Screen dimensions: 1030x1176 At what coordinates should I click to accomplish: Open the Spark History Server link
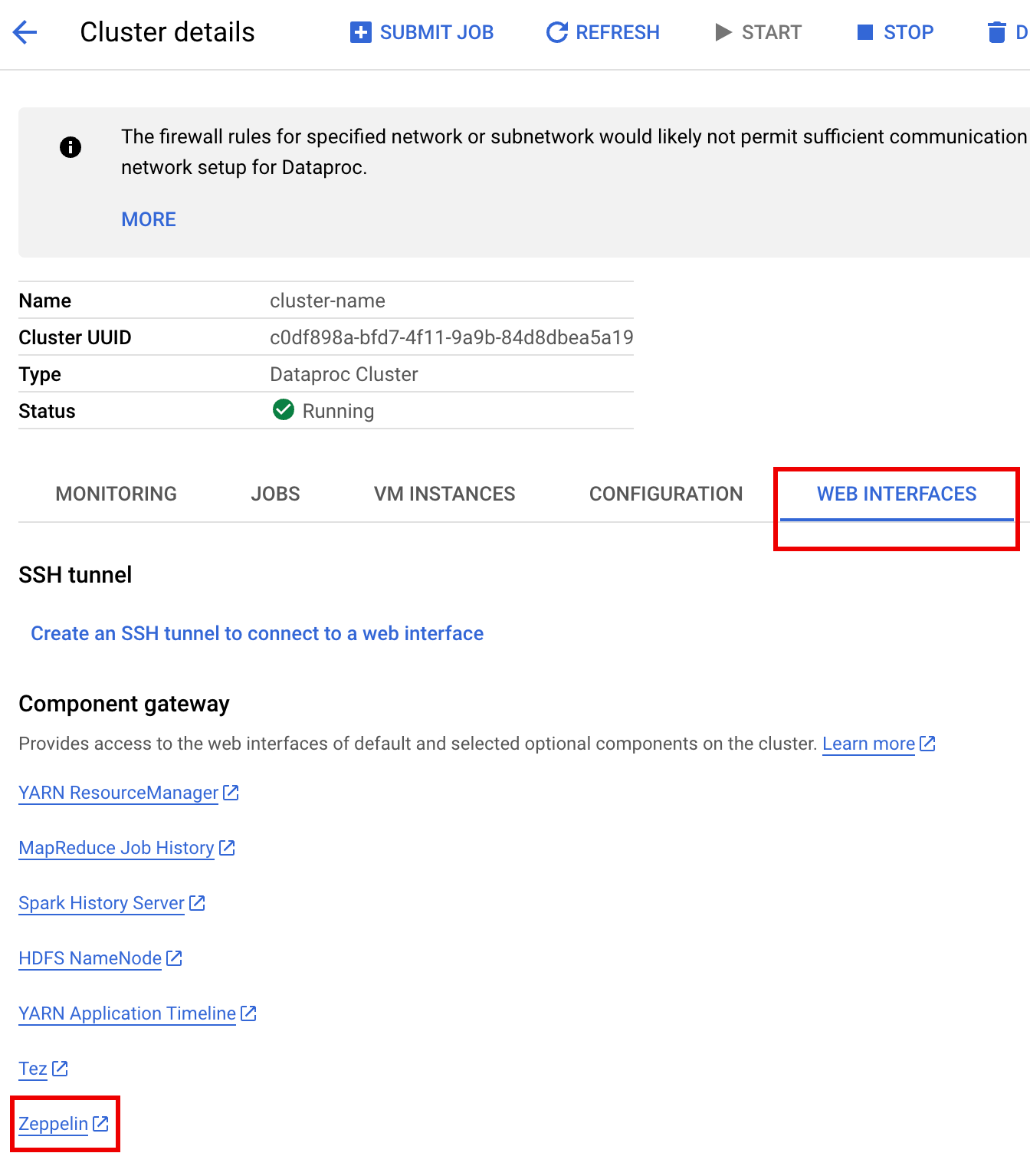101,903
